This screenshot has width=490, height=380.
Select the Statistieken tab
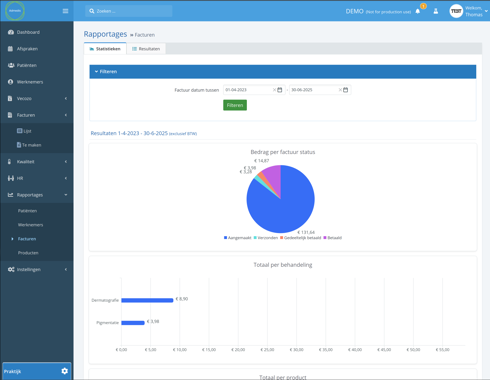(105, 49)
